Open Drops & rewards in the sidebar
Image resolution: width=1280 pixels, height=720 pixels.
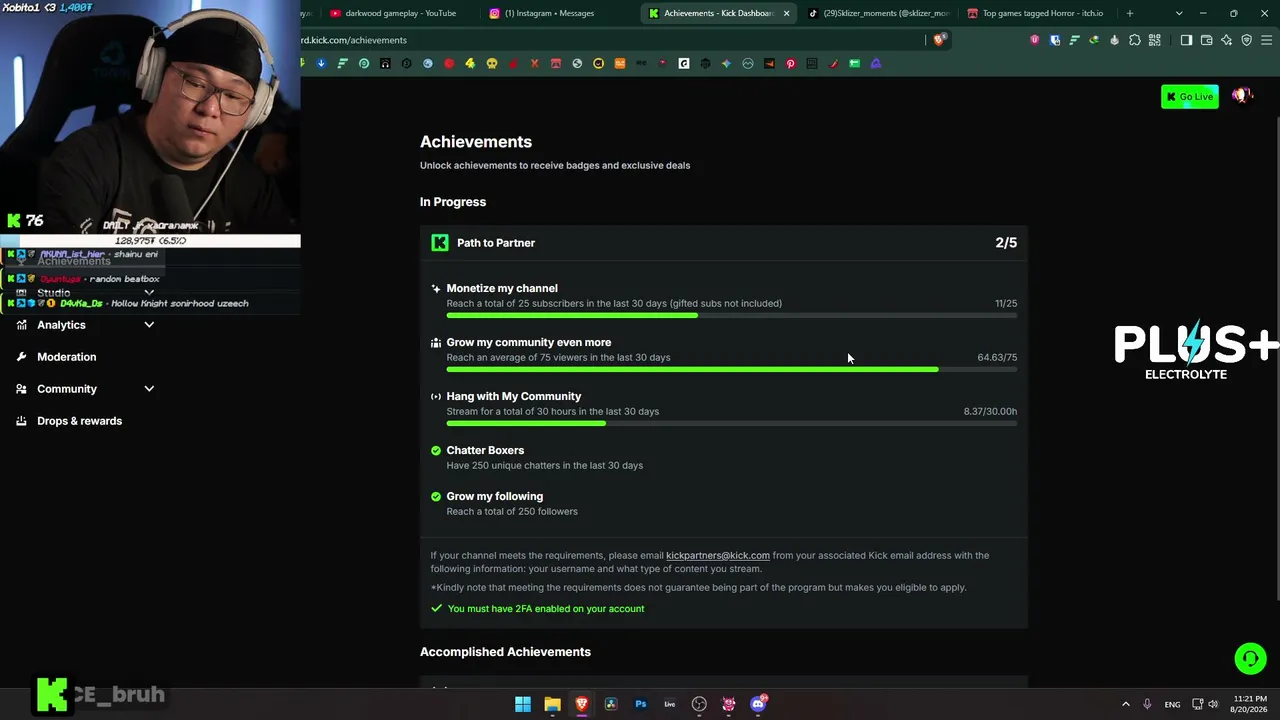click(79, 421)
